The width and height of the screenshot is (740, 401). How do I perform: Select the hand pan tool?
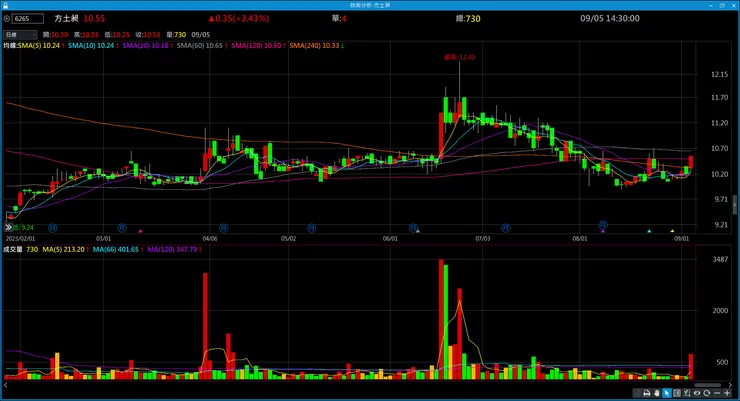pyautogui.click(x=657, y=393)
